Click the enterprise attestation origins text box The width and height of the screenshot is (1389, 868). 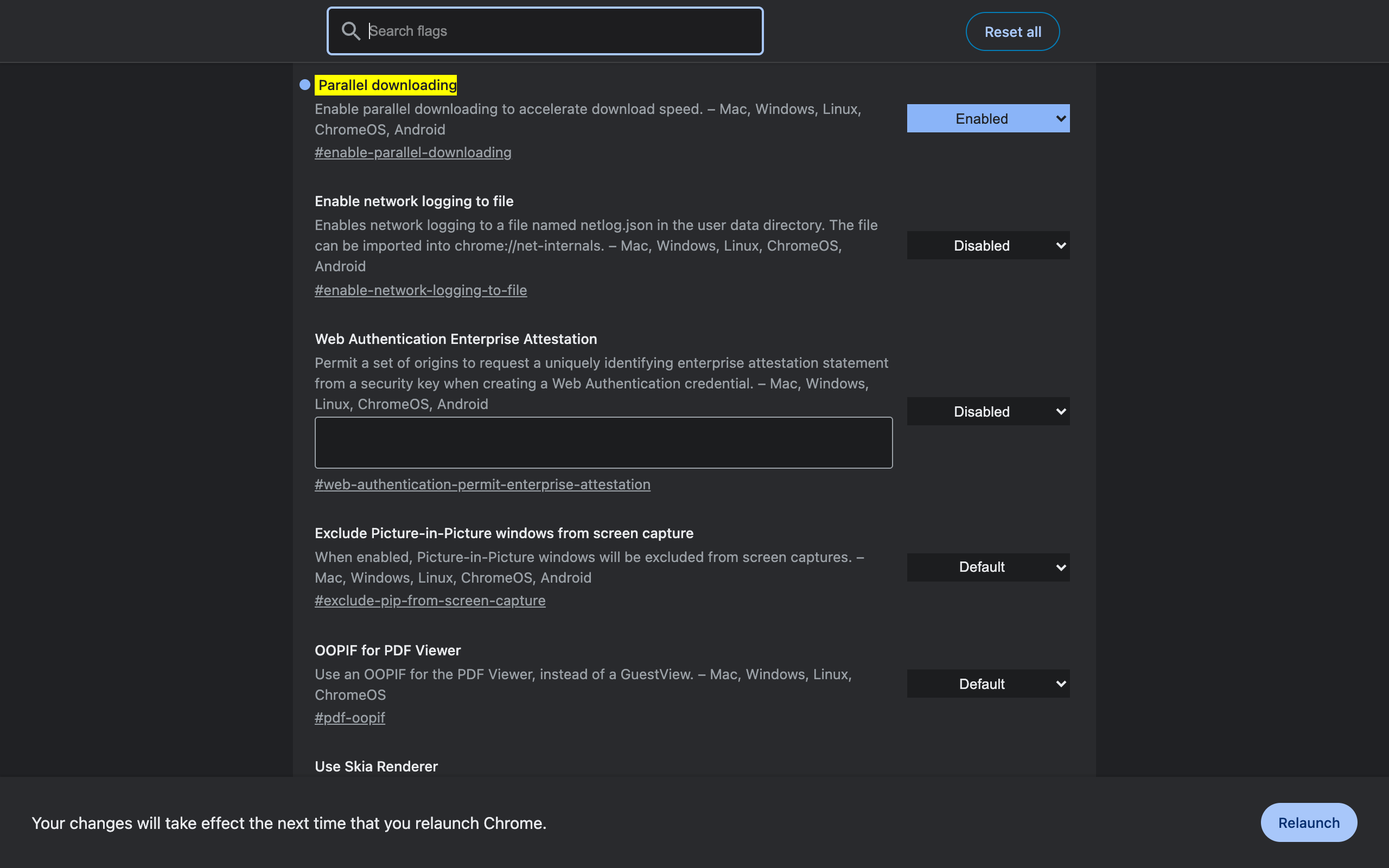603,443
